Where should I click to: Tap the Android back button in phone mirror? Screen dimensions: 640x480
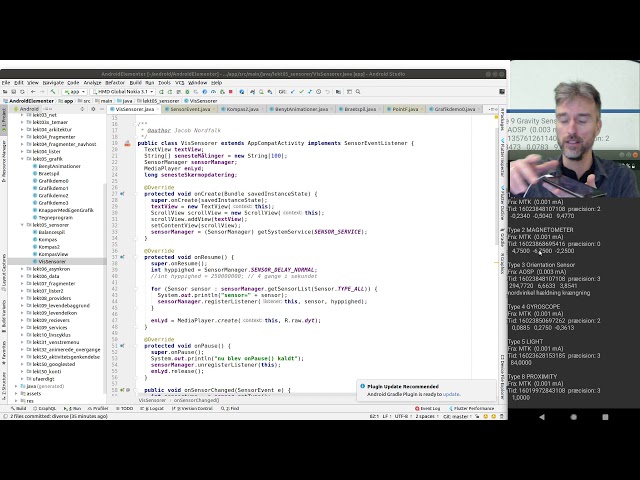[542, 417]
